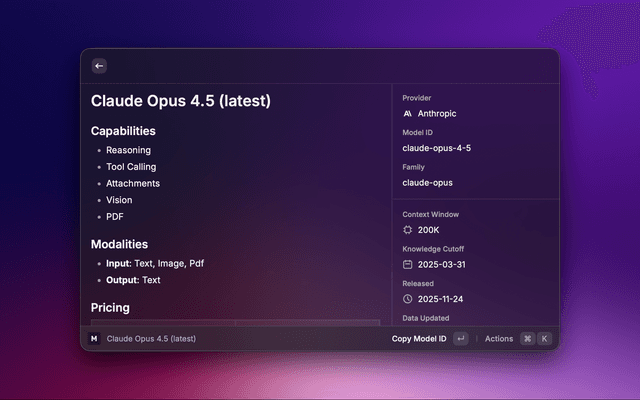Click the Anthropic provider name

pyautogui.click(x=437, y=114)
